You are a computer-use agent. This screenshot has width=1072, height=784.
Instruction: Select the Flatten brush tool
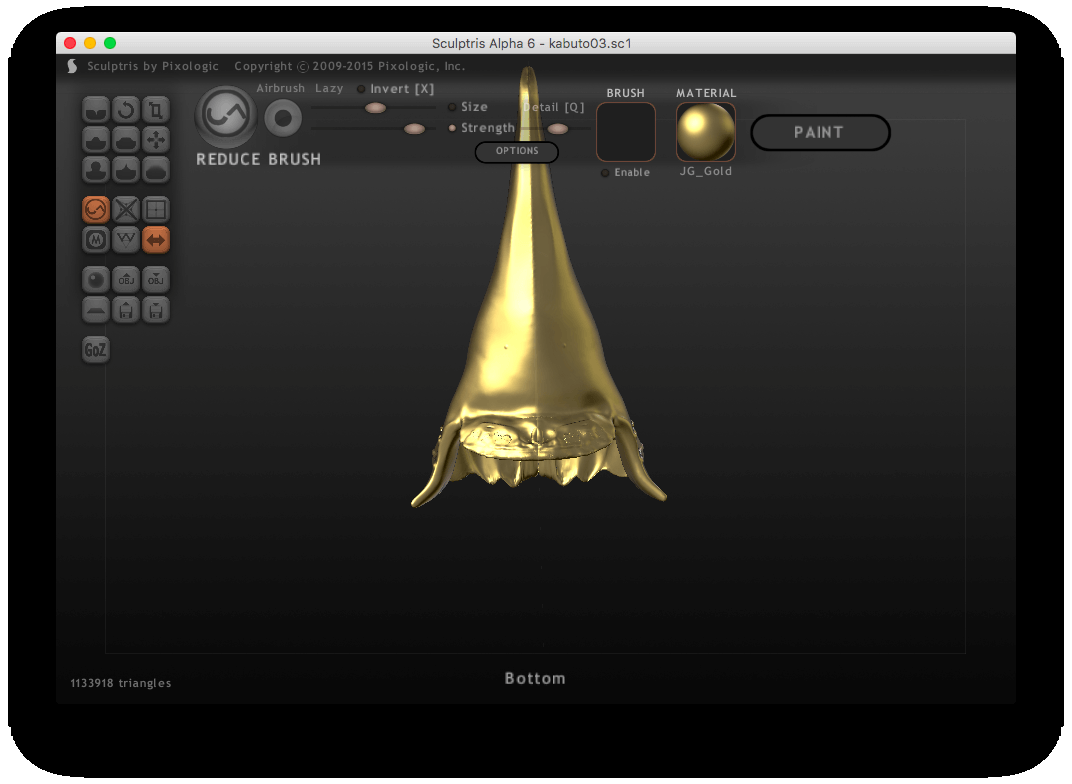tap(126, 139)
